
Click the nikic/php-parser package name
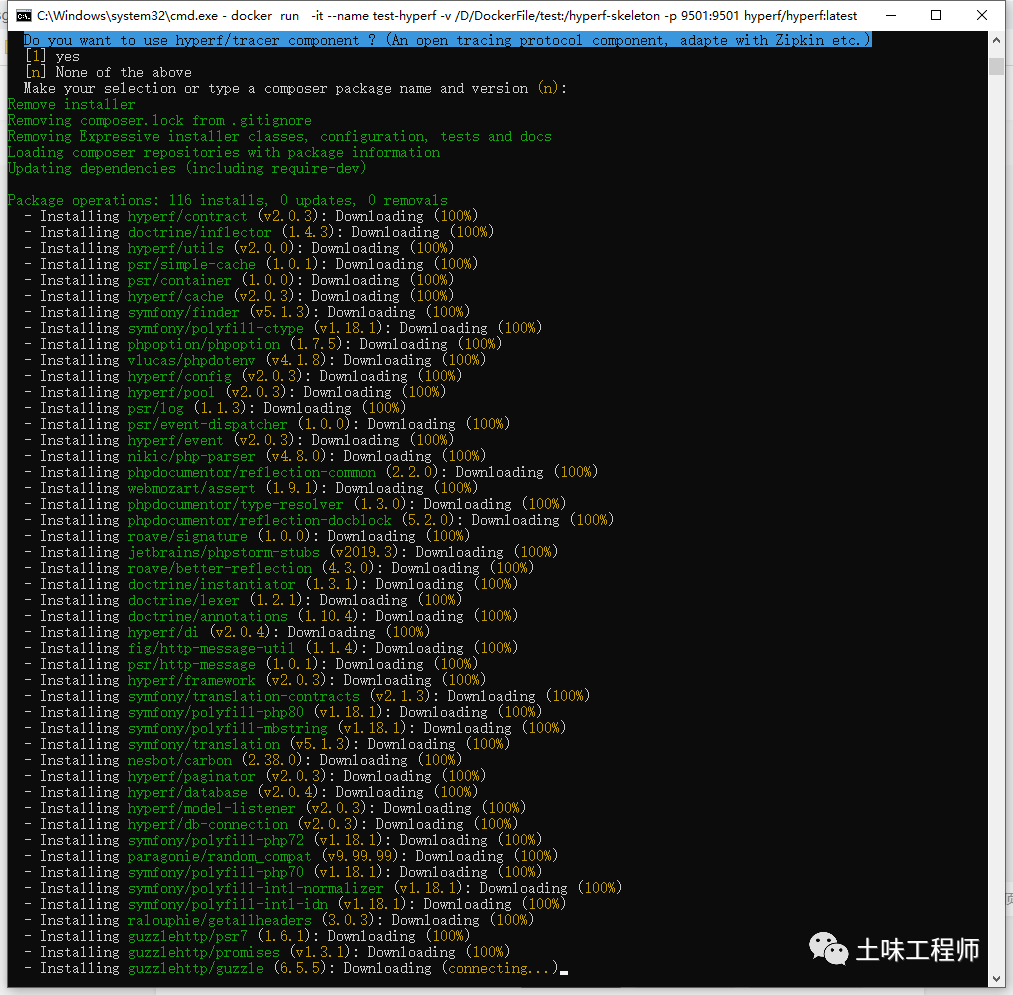[x=192, y=456]
